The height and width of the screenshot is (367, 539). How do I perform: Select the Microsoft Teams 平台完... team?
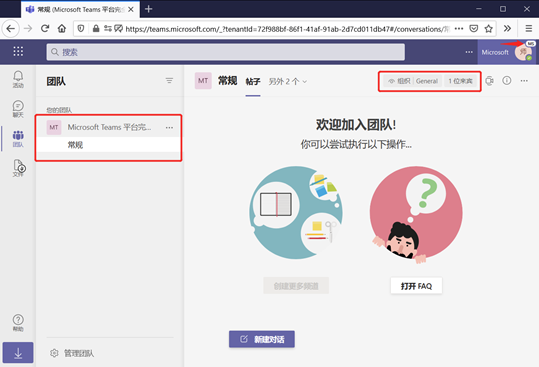coord(109,127)
